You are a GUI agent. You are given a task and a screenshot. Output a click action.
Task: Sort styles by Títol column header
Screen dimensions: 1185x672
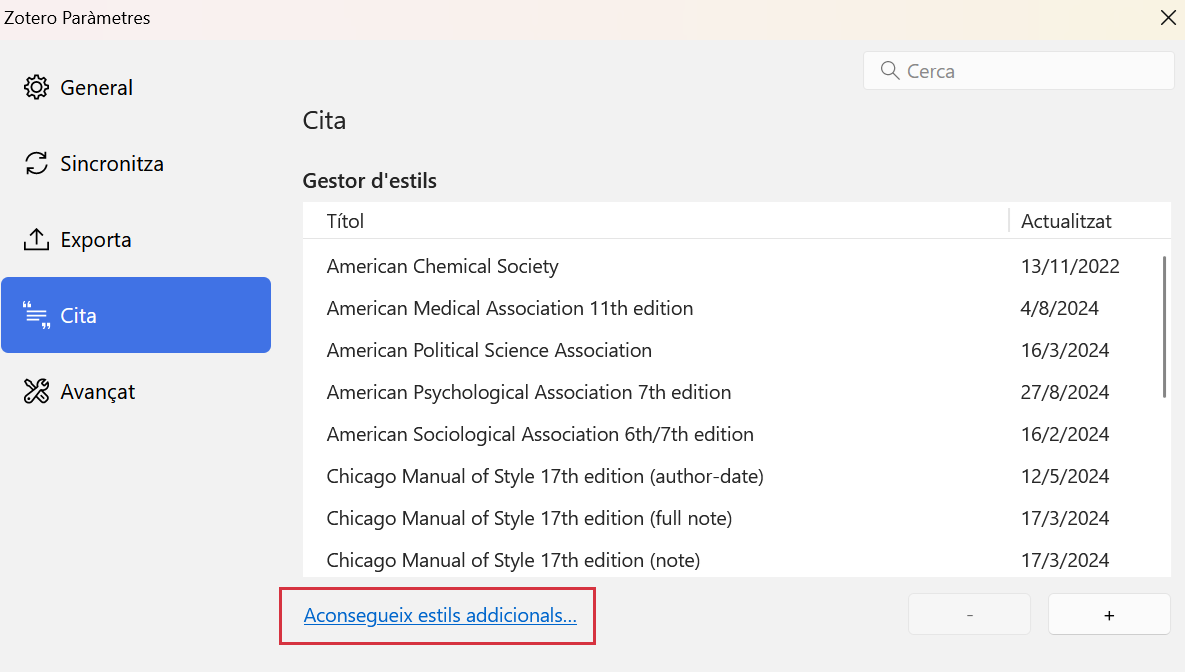[x=655, y=221]
